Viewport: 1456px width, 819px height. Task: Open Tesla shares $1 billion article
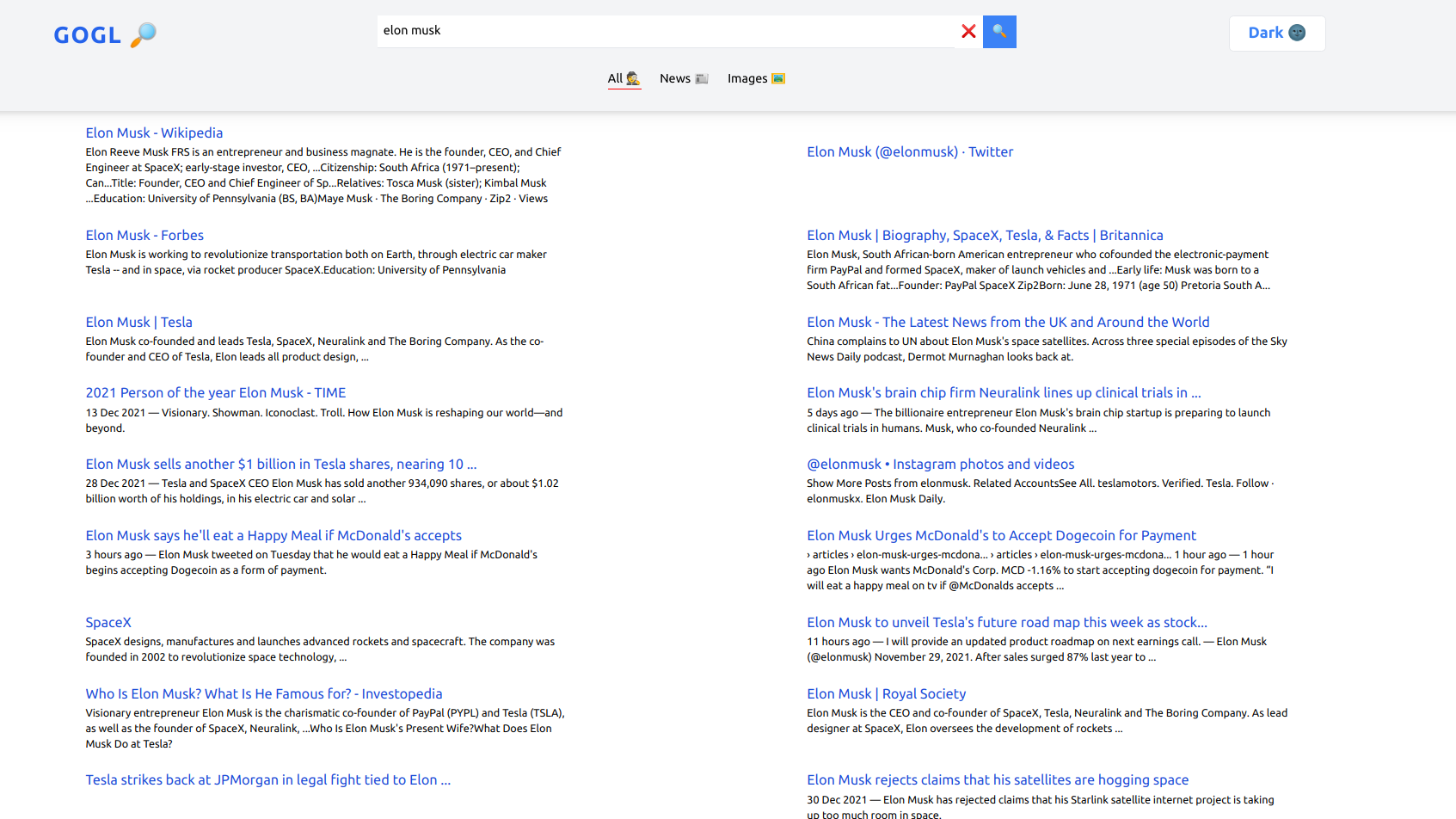click(280, 464)
